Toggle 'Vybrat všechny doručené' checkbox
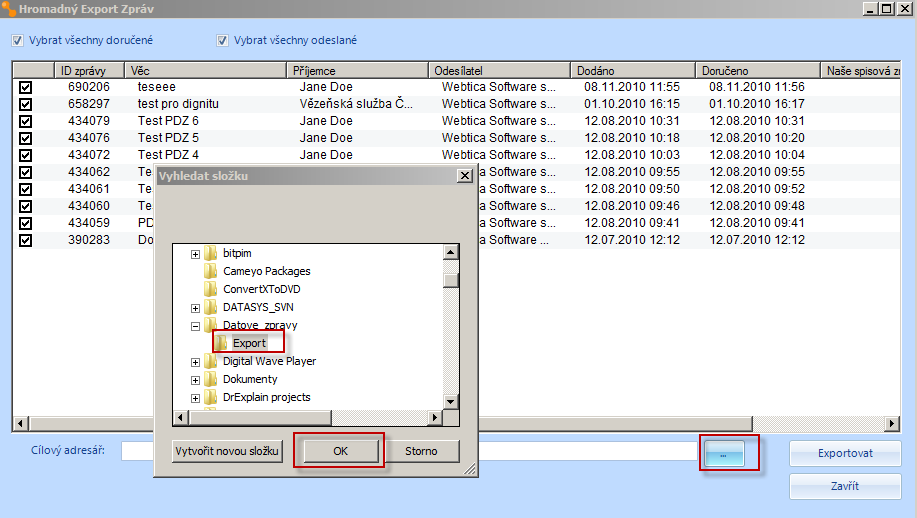917x518 pixels. [18, 41]
